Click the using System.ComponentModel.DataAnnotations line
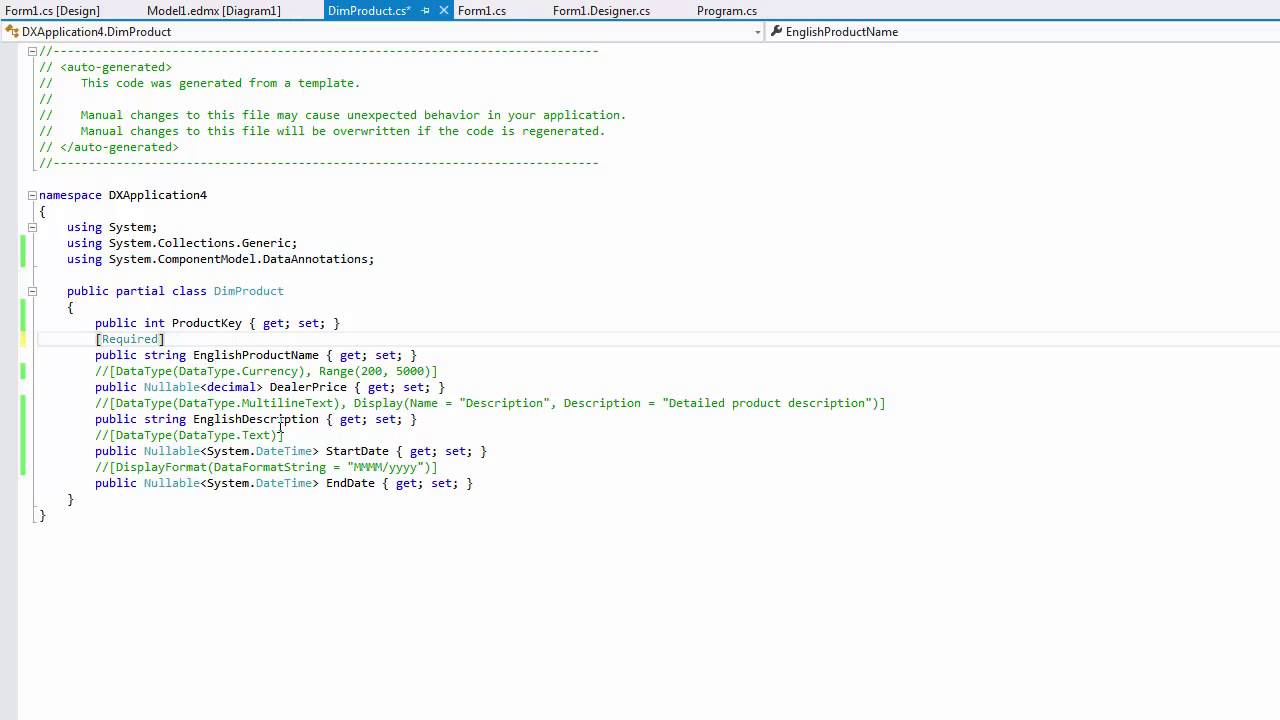The width and height of the screenshot is (1280, 720). click(x=220, y=259)
